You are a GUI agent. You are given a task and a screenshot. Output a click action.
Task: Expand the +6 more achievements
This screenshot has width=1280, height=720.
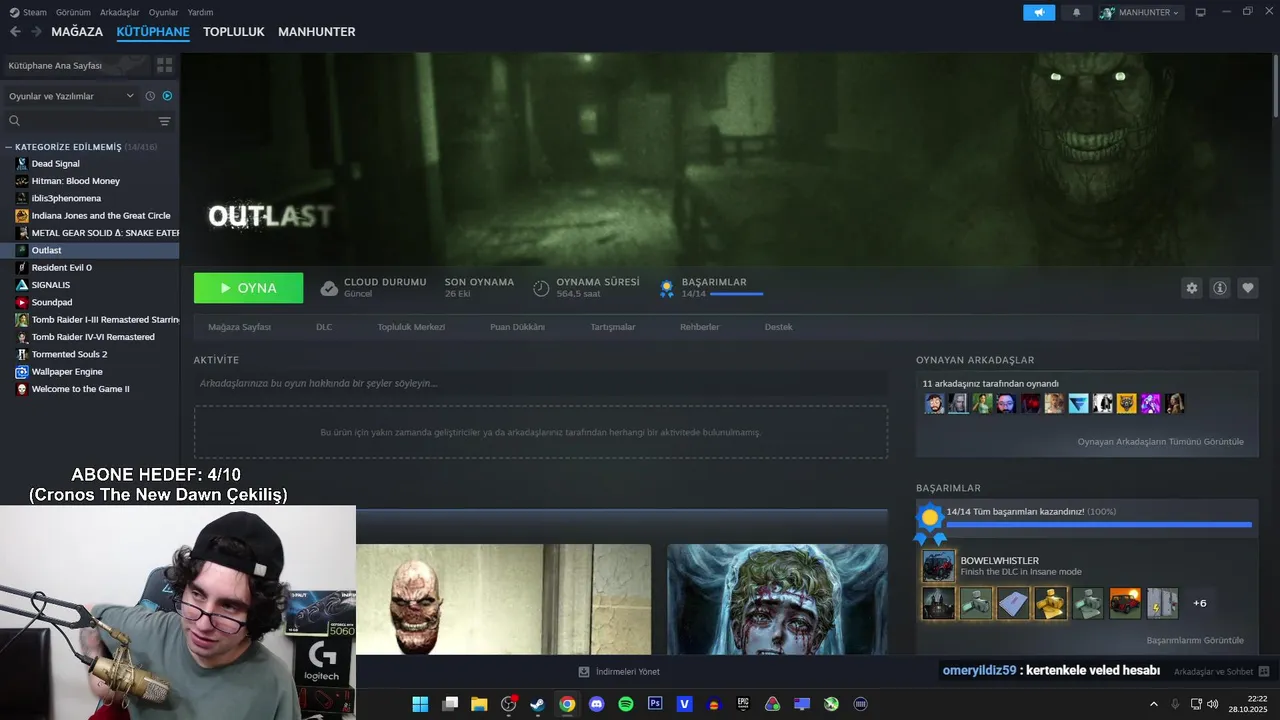coord(1200,603)
